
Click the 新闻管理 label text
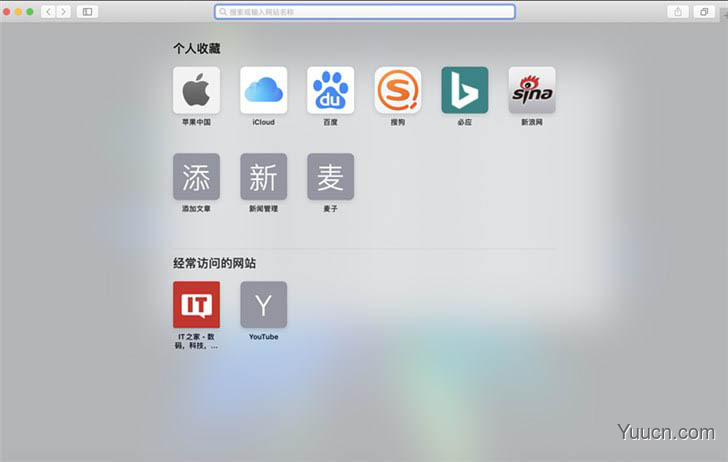pyautogui.click(x=263, y=208)
